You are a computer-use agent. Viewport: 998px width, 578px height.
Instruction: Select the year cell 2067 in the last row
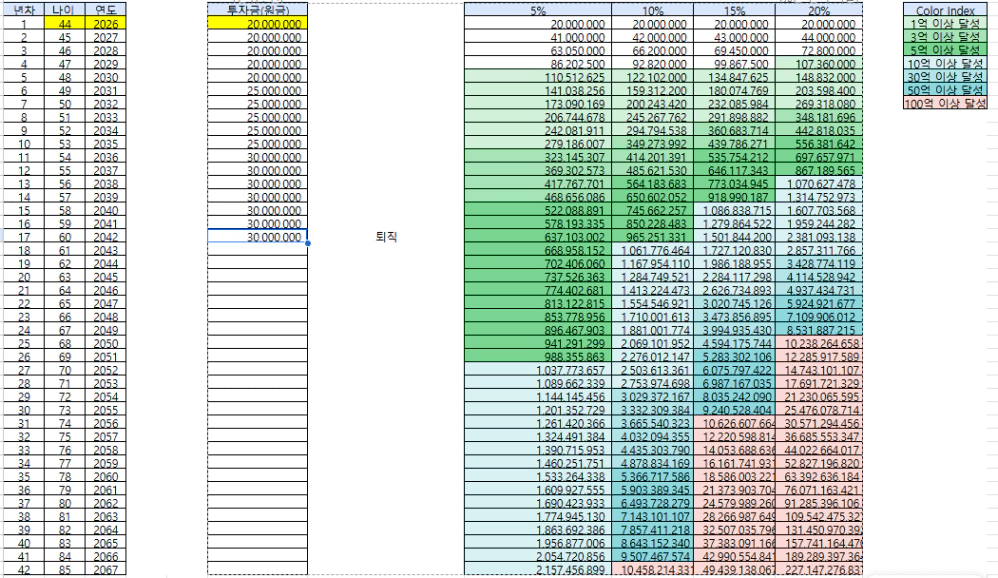click(106, 570)
